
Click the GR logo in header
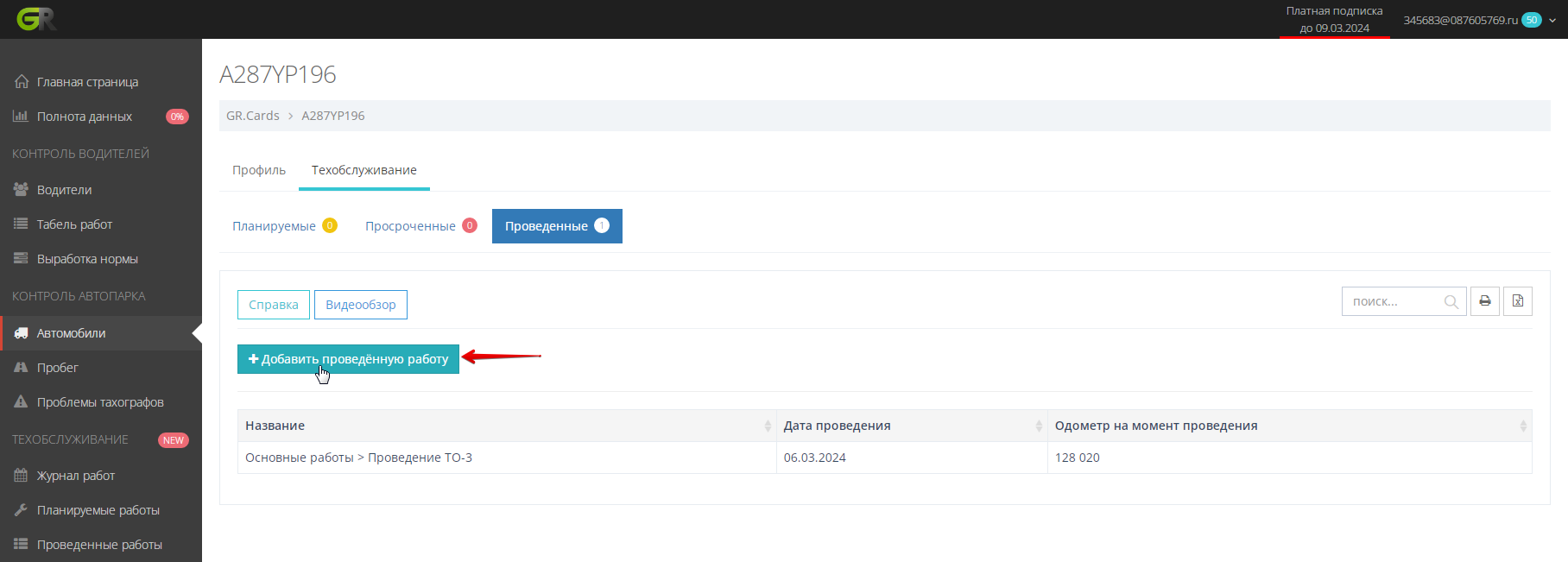click(36, 19)
